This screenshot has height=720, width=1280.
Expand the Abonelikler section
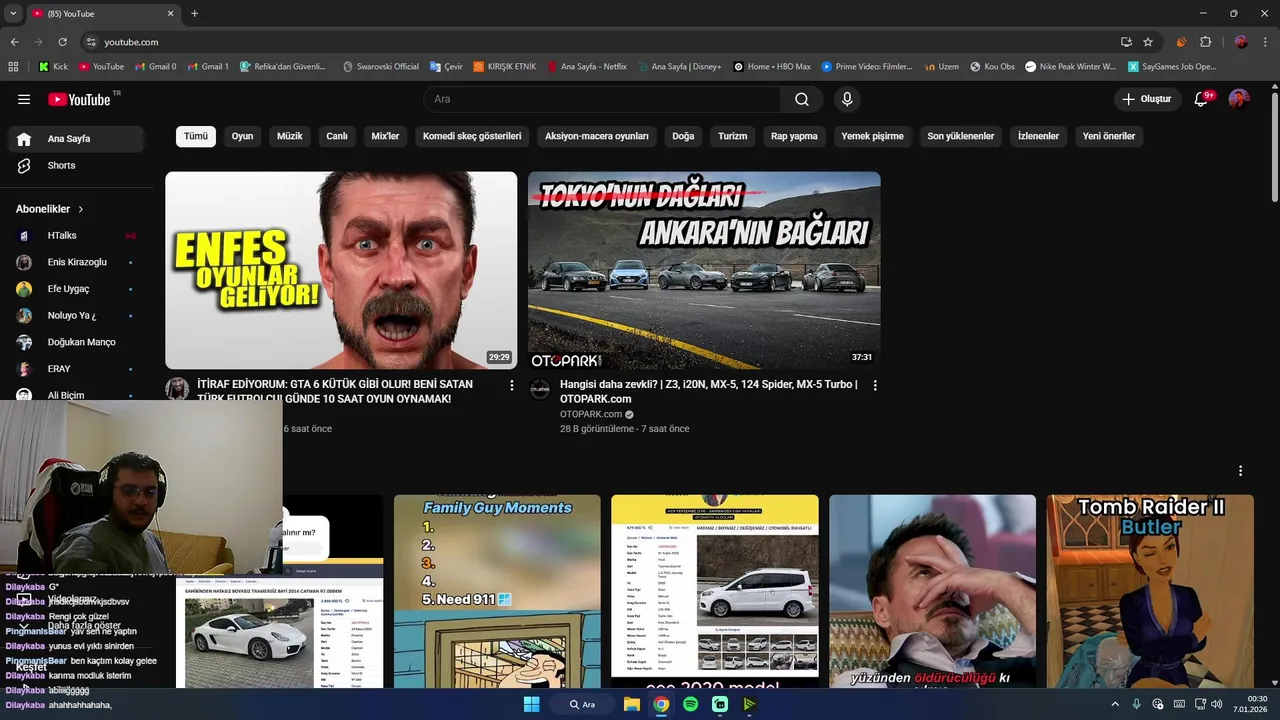50,209
